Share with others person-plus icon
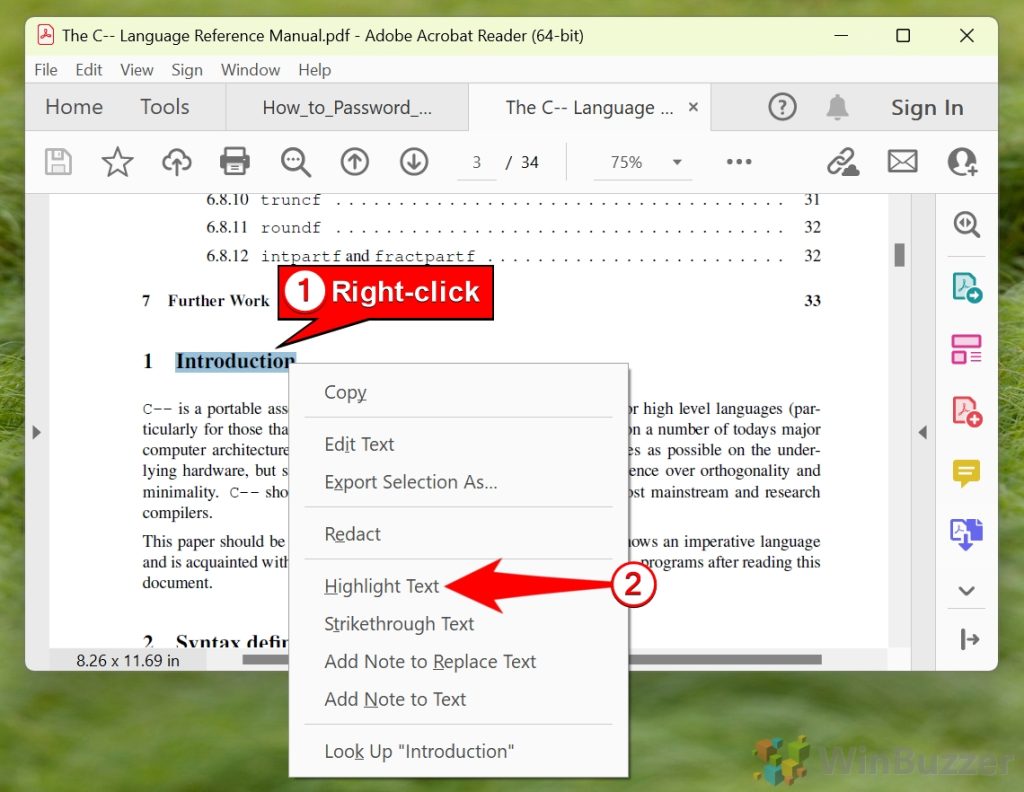Screen dimensions: 1024x792 (x=963, y=161)
